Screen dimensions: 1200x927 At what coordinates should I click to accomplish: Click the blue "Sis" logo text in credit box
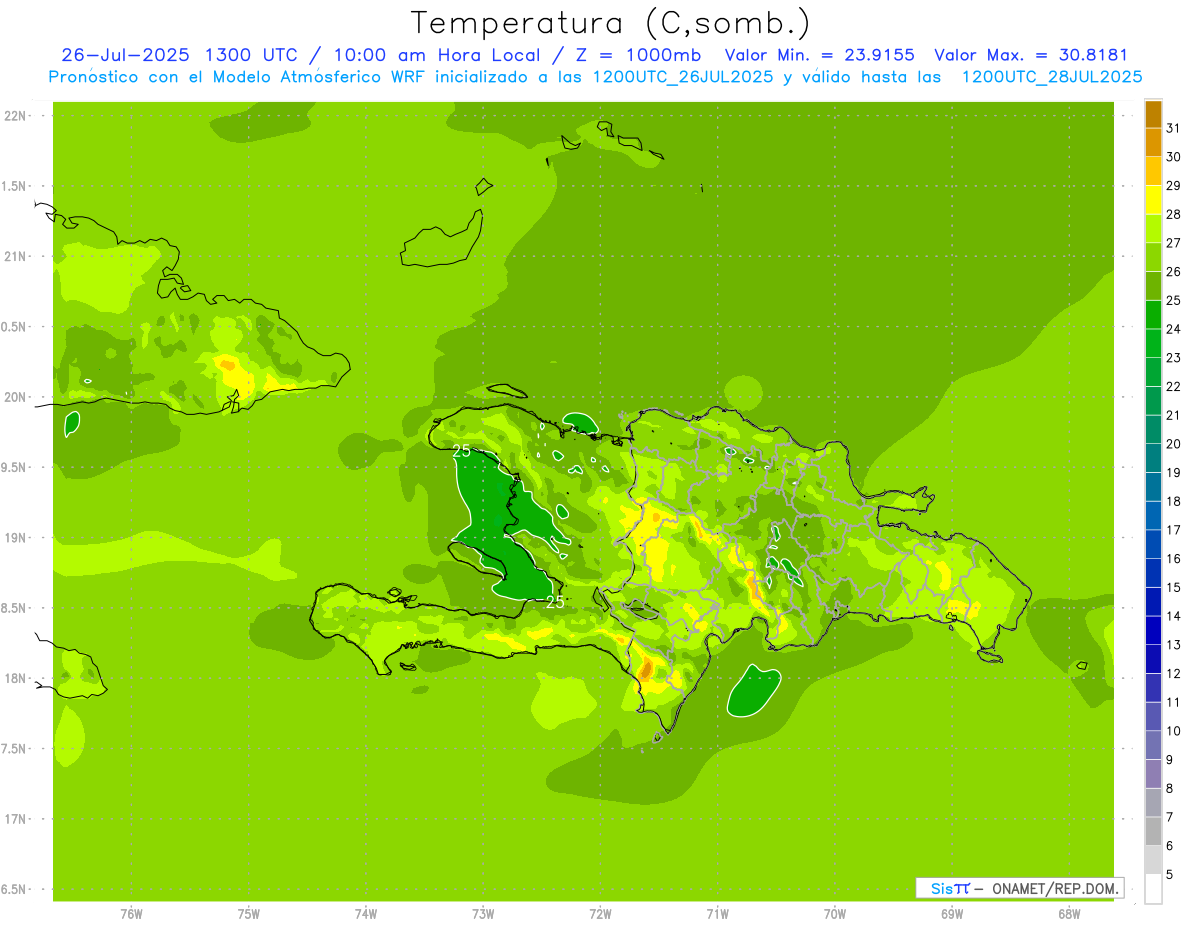(x=941, y=888)
